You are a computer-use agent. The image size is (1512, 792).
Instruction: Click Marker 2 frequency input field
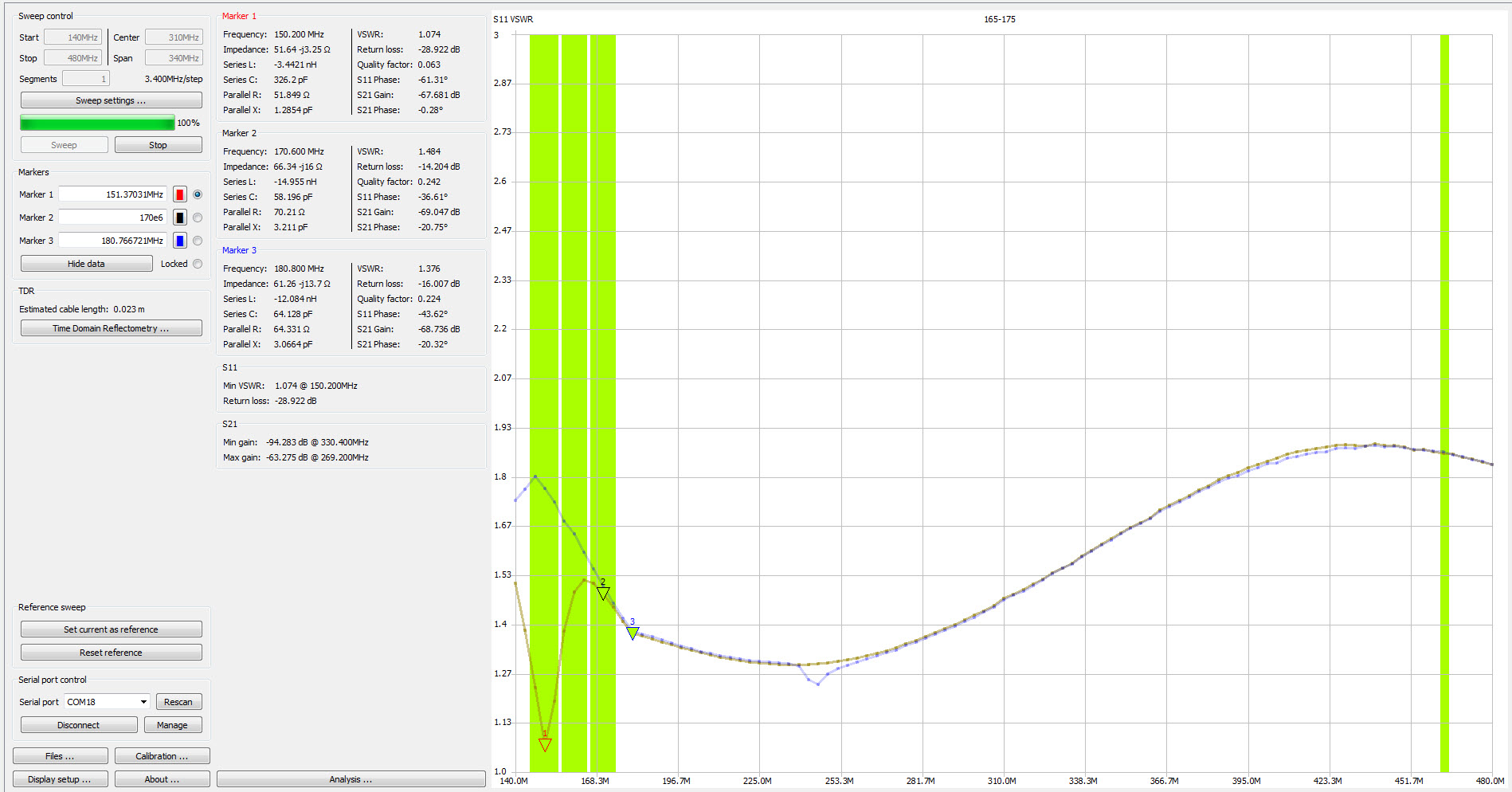pos(112,218)
